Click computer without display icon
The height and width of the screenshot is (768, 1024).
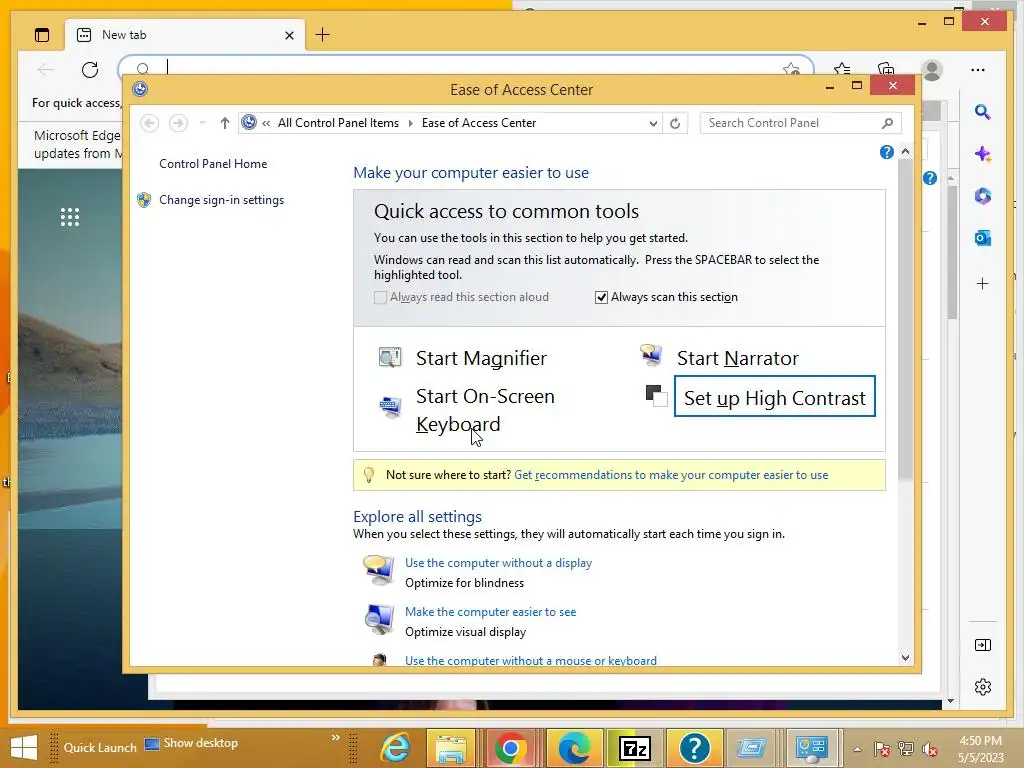379,570
